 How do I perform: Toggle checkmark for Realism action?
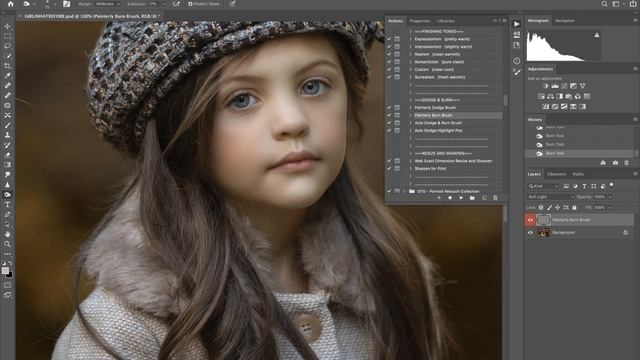(389, 54)
